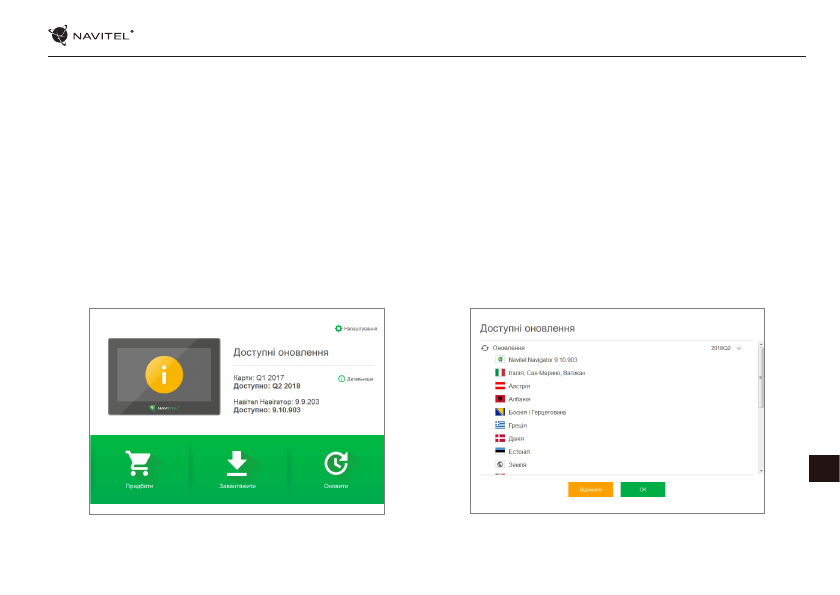Click the orange Відмінити cancel button

590,489
